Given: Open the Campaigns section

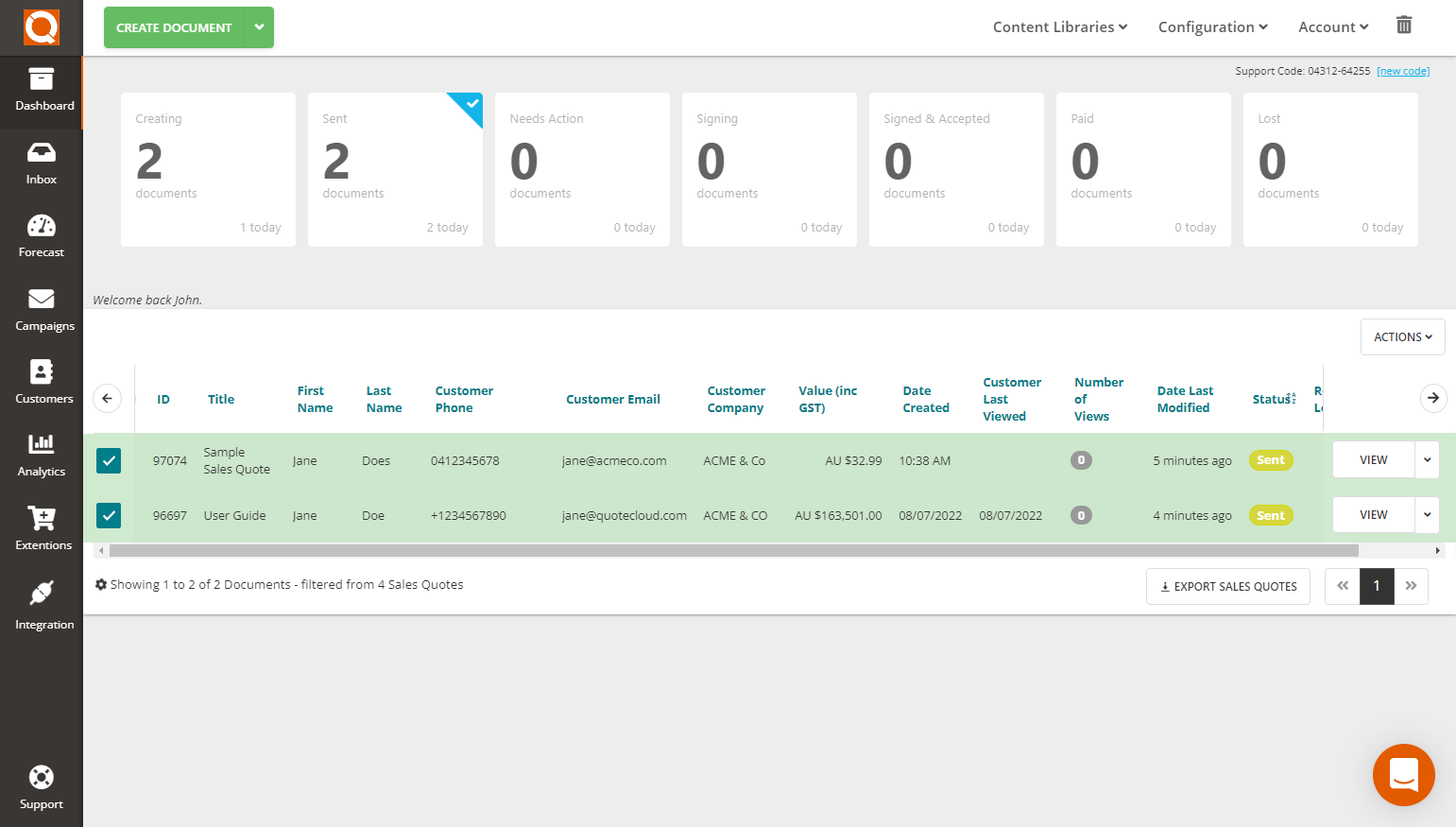Looking at the screenshot, I should tap(41, 310).
